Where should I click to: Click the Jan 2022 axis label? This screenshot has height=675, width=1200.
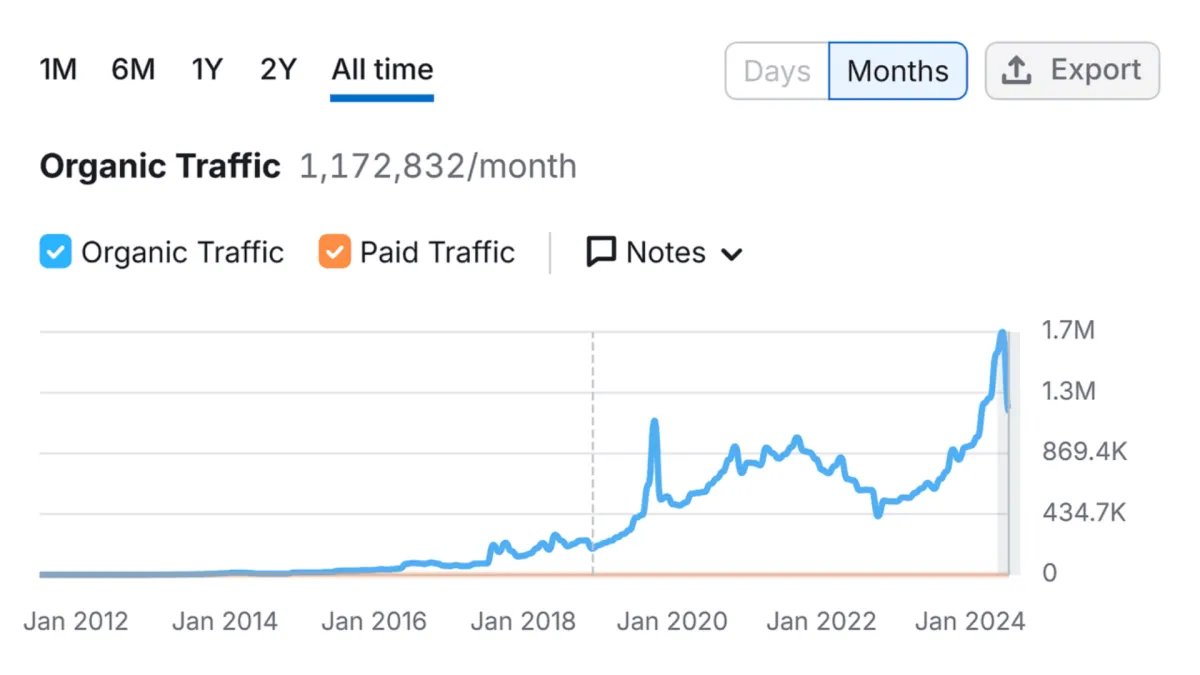click(x=821, y=621)
